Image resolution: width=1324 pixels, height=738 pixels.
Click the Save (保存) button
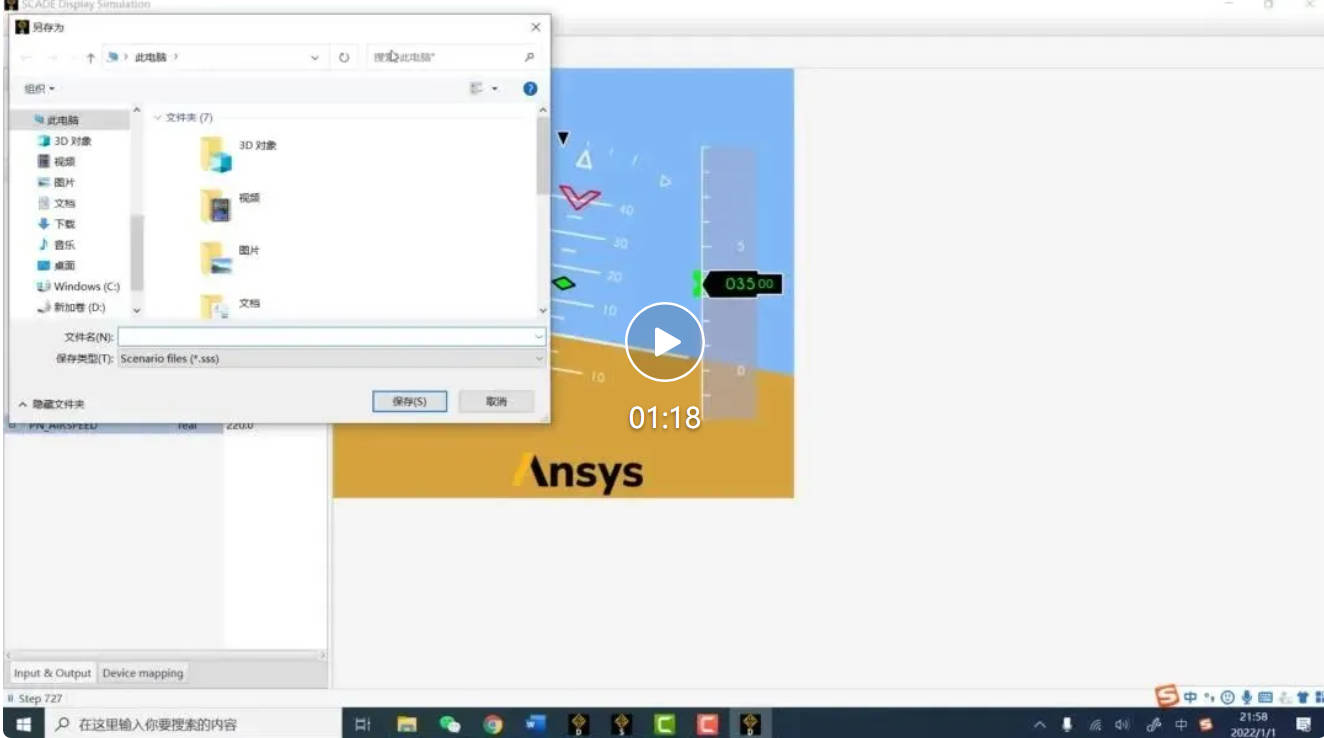[409, 401]
